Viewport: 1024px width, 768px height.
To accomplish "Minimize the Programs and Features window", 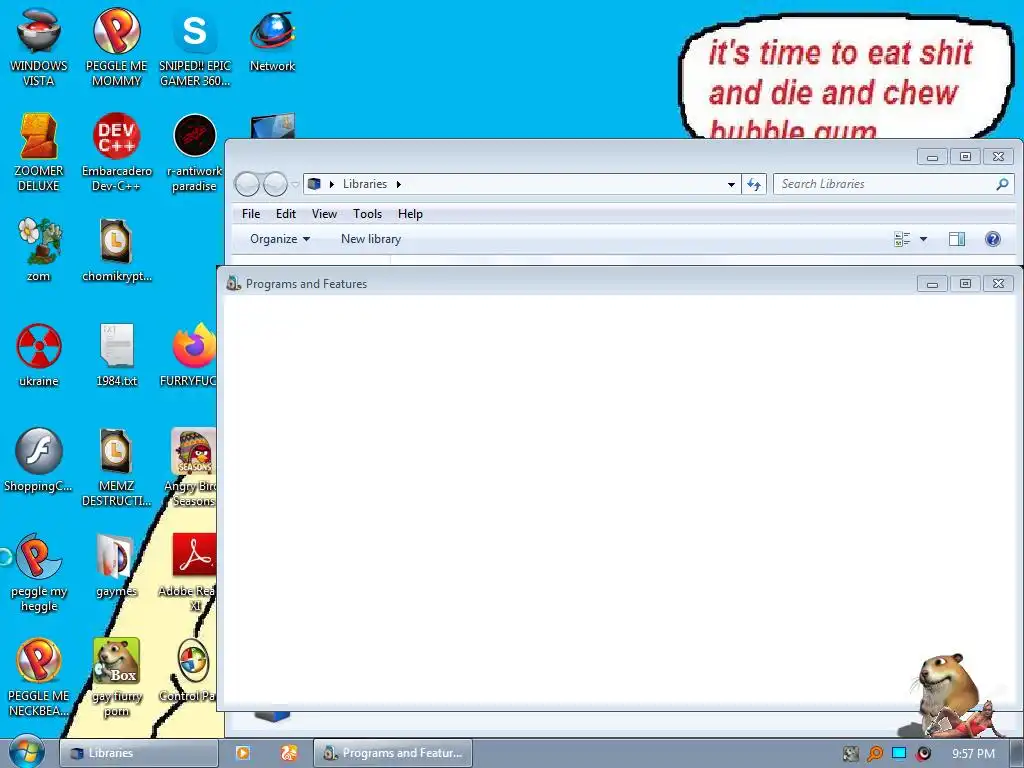I will coord(932,284).
